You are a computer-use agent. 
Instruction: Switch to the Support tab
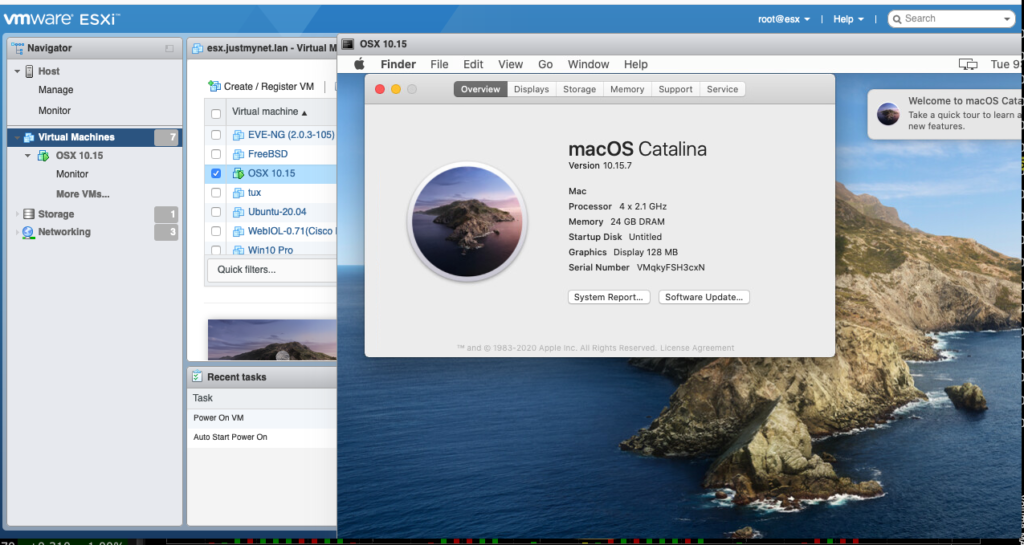tap(675, 89)
